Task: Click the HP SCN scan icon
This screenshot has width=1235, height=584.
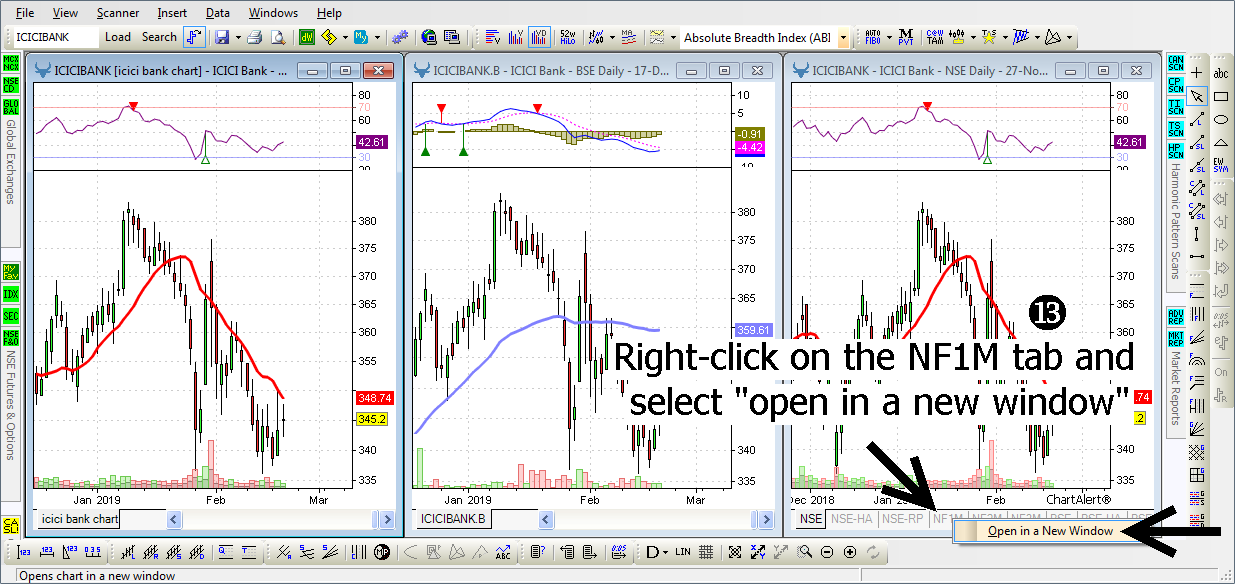Action: click(1175, 152)
